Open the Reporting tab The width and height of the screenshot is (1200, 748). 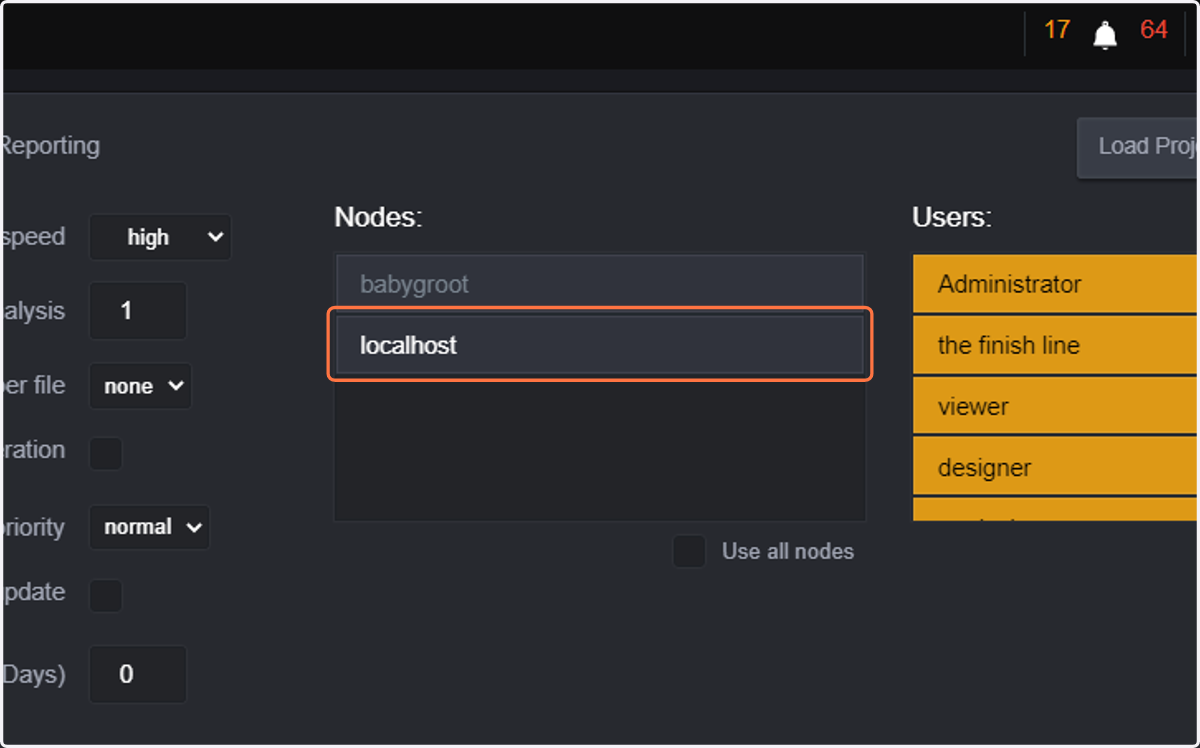point(50,146)
